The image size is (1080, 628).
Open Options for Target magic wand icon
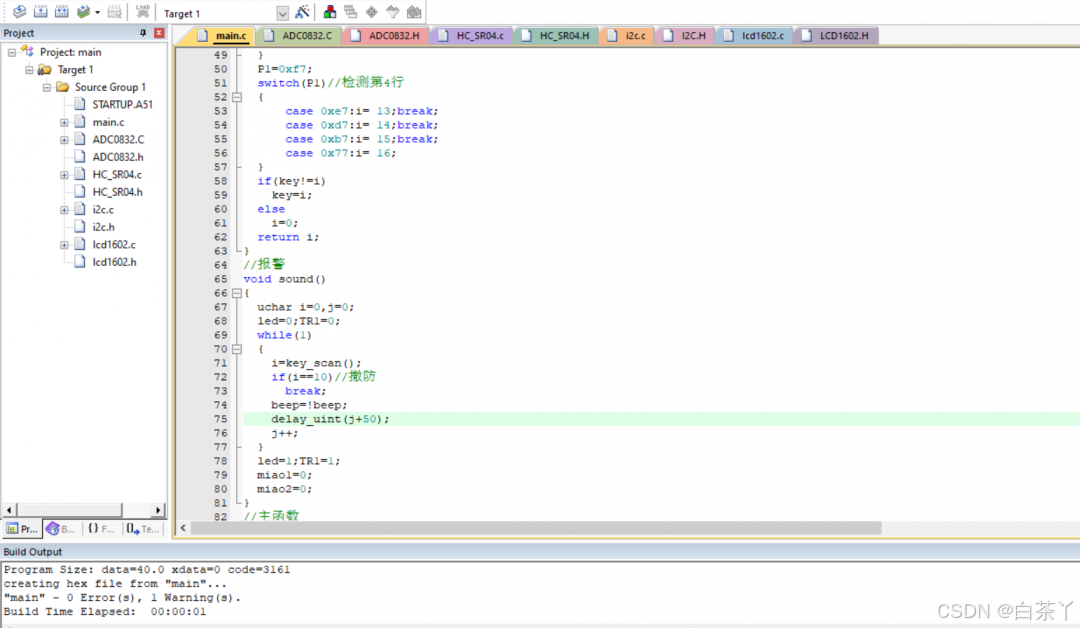302,13
